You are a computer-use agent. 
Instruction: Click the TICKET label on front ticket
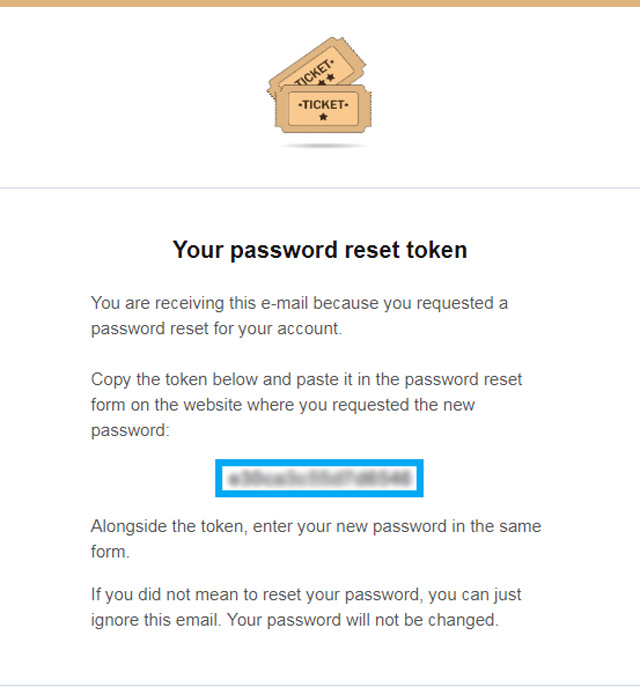pos(323,105)
